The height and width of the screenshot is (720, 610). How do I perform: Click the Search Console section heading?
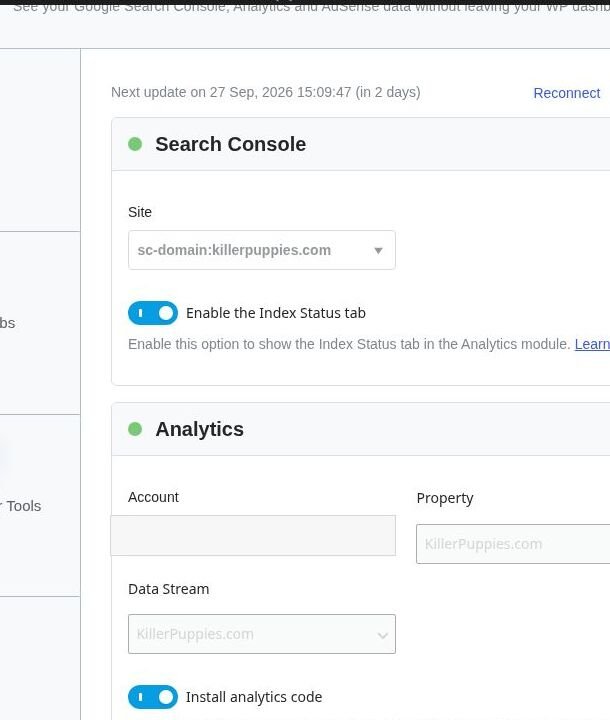[231, 144]
